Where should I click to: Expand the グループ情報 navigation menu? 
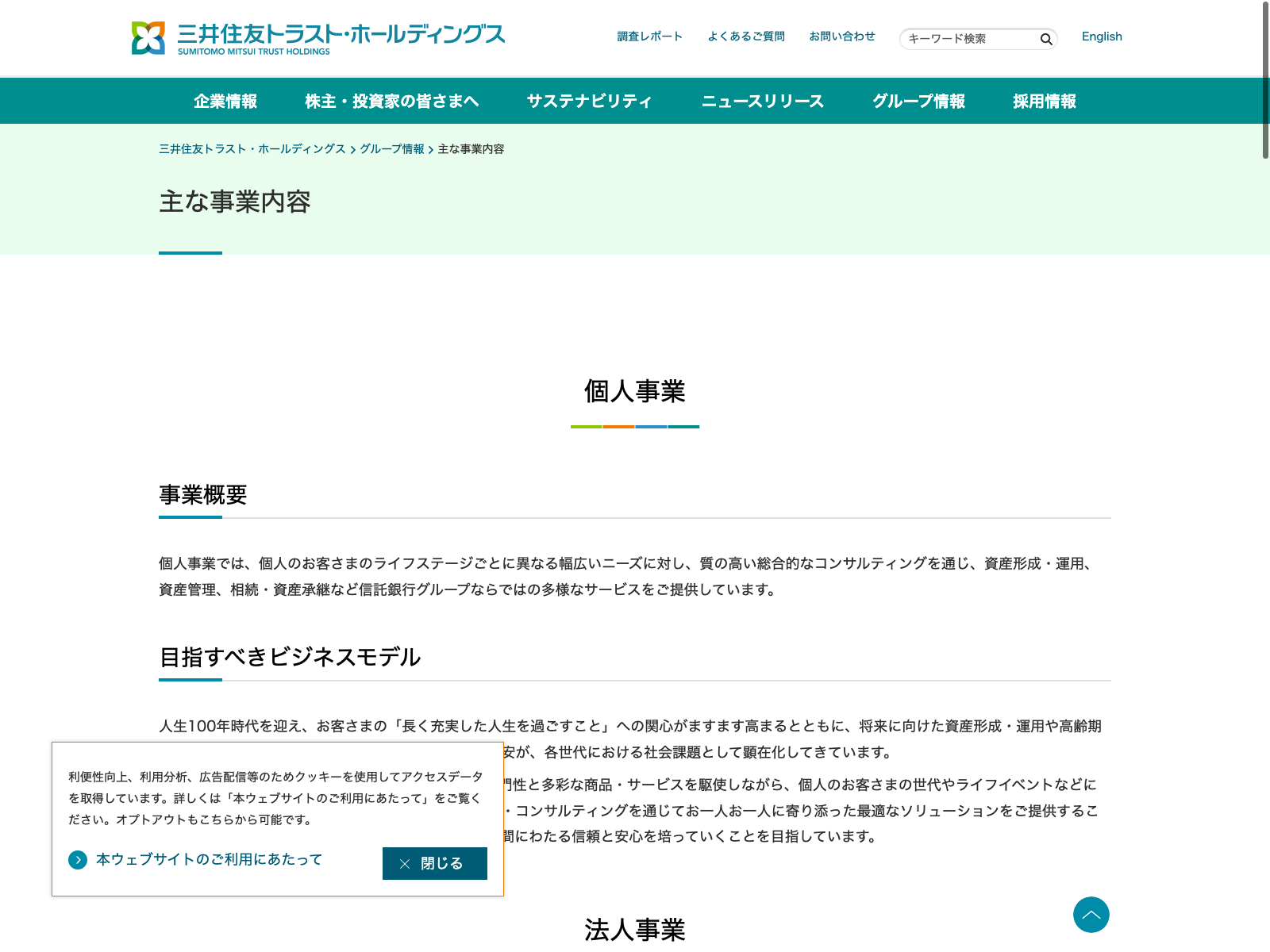pos(918,102)
